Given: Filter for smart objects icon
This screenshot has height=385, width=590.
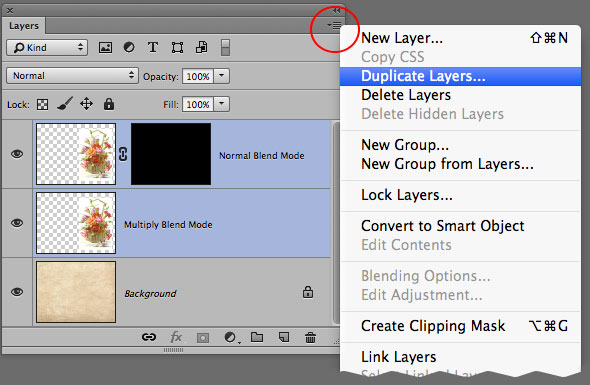Looking at the screenshot, I should coord(202,47).
